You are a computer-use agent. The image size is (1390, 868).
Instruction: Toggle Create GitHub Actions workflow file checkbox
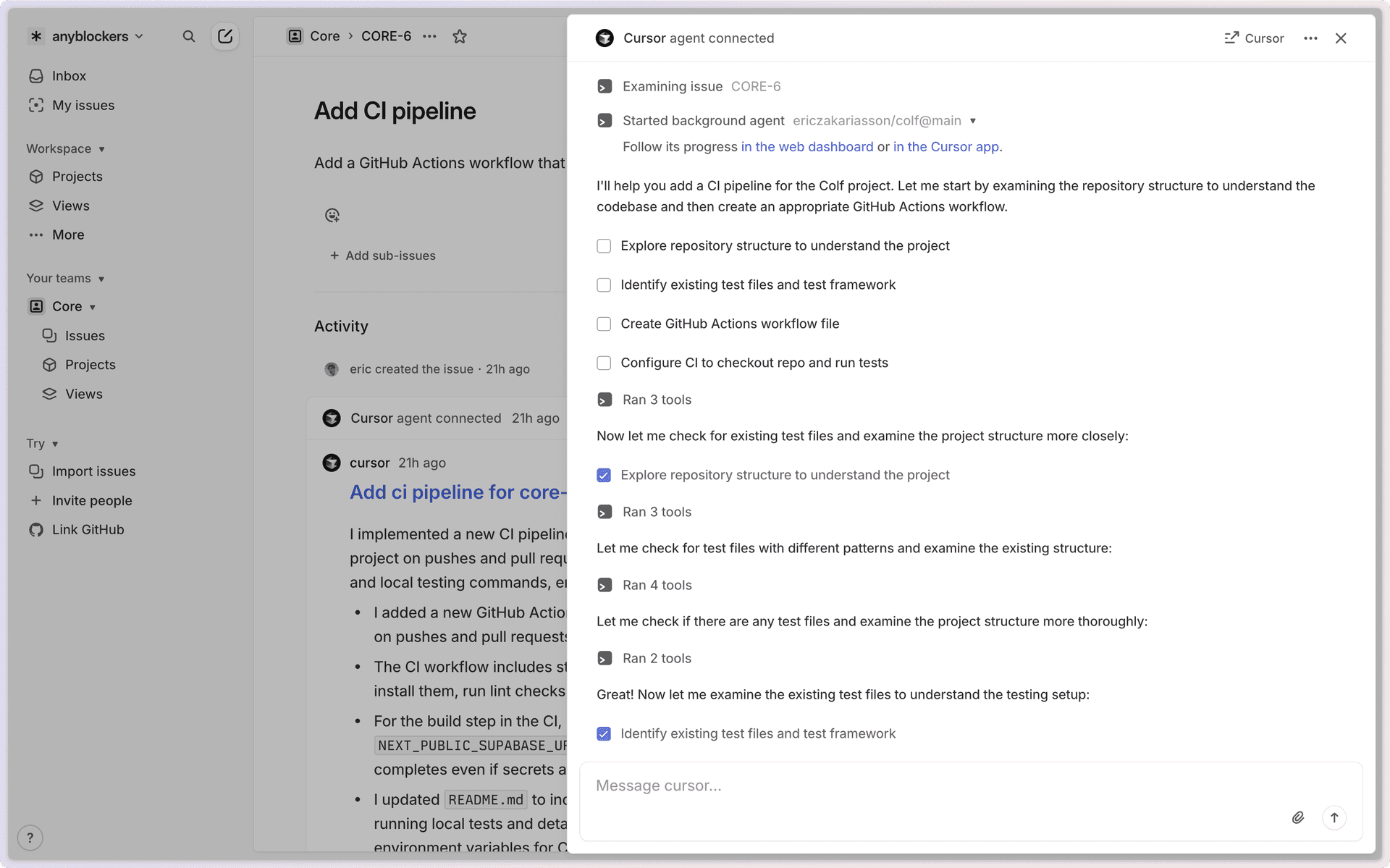(x=604, y=324)
